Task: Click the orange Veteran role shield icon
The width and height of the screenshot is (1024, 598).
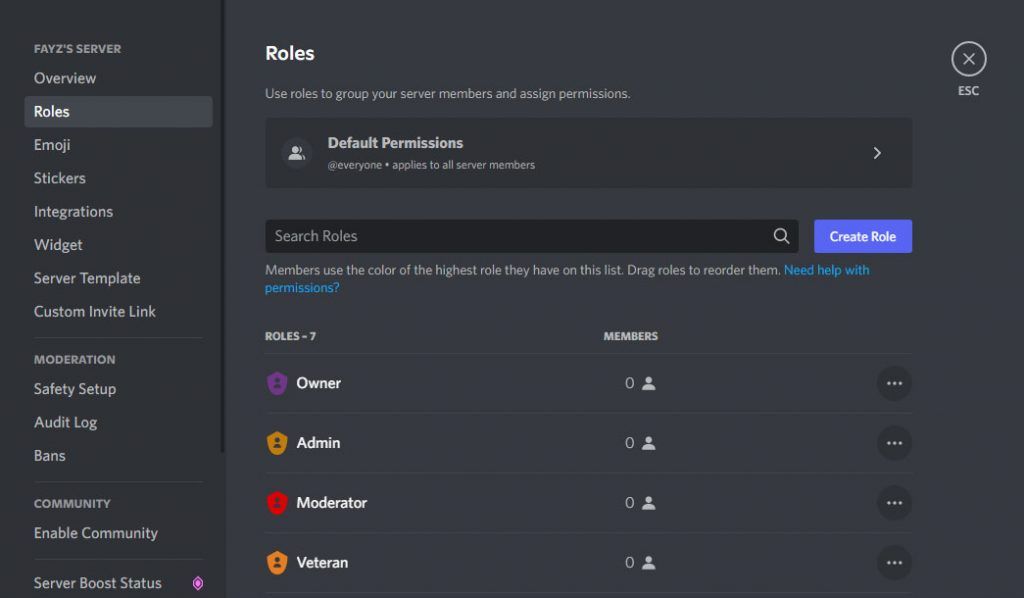Action: point(277,563)
